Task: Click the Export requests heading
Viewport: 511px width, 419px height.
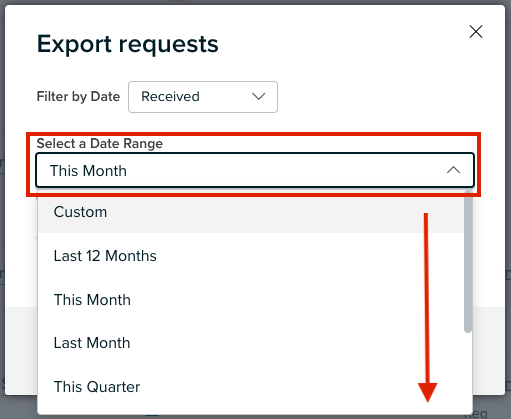Action: click(128, 44)
